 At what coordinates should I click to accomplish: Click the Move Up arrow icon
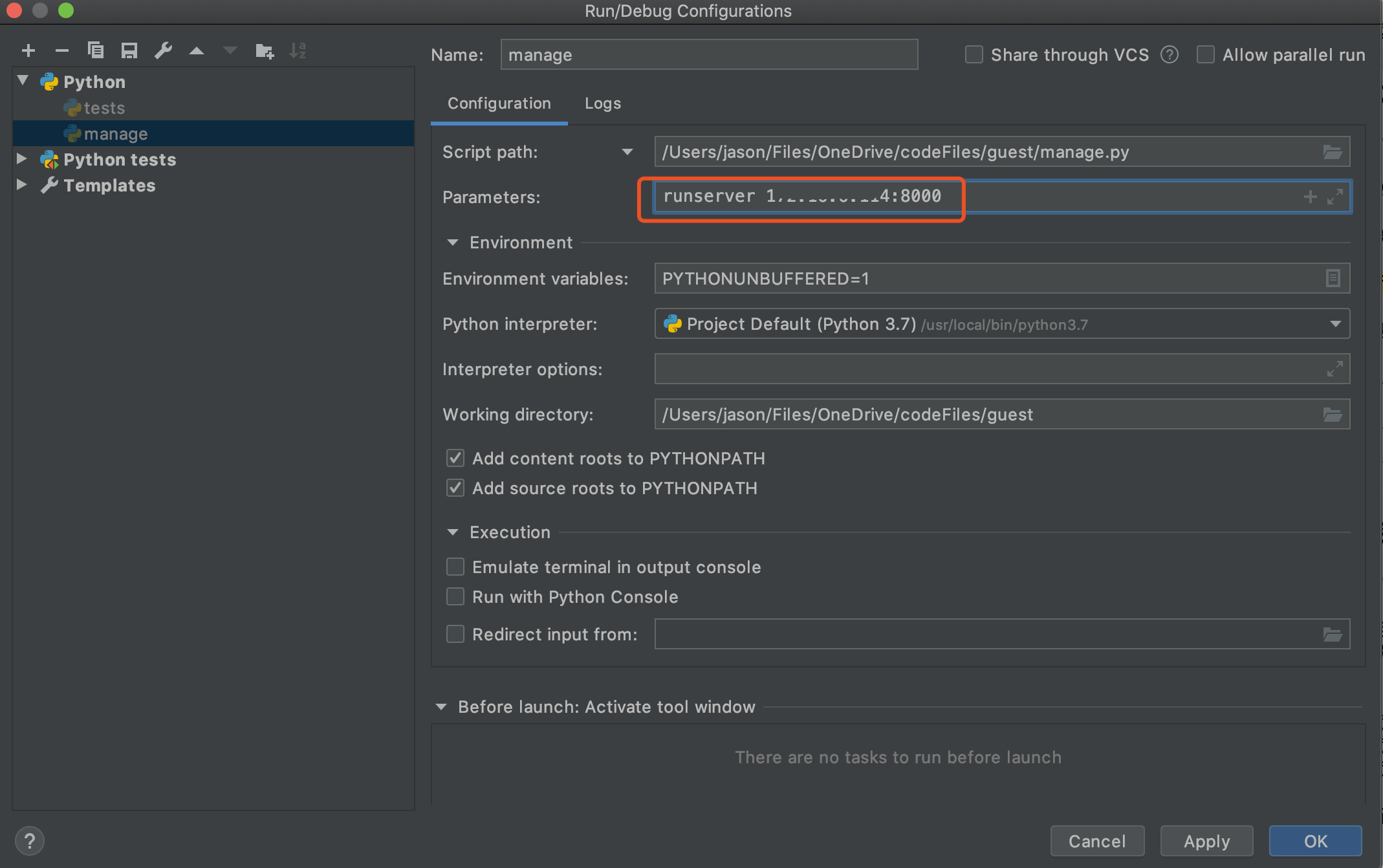[197, 50]
